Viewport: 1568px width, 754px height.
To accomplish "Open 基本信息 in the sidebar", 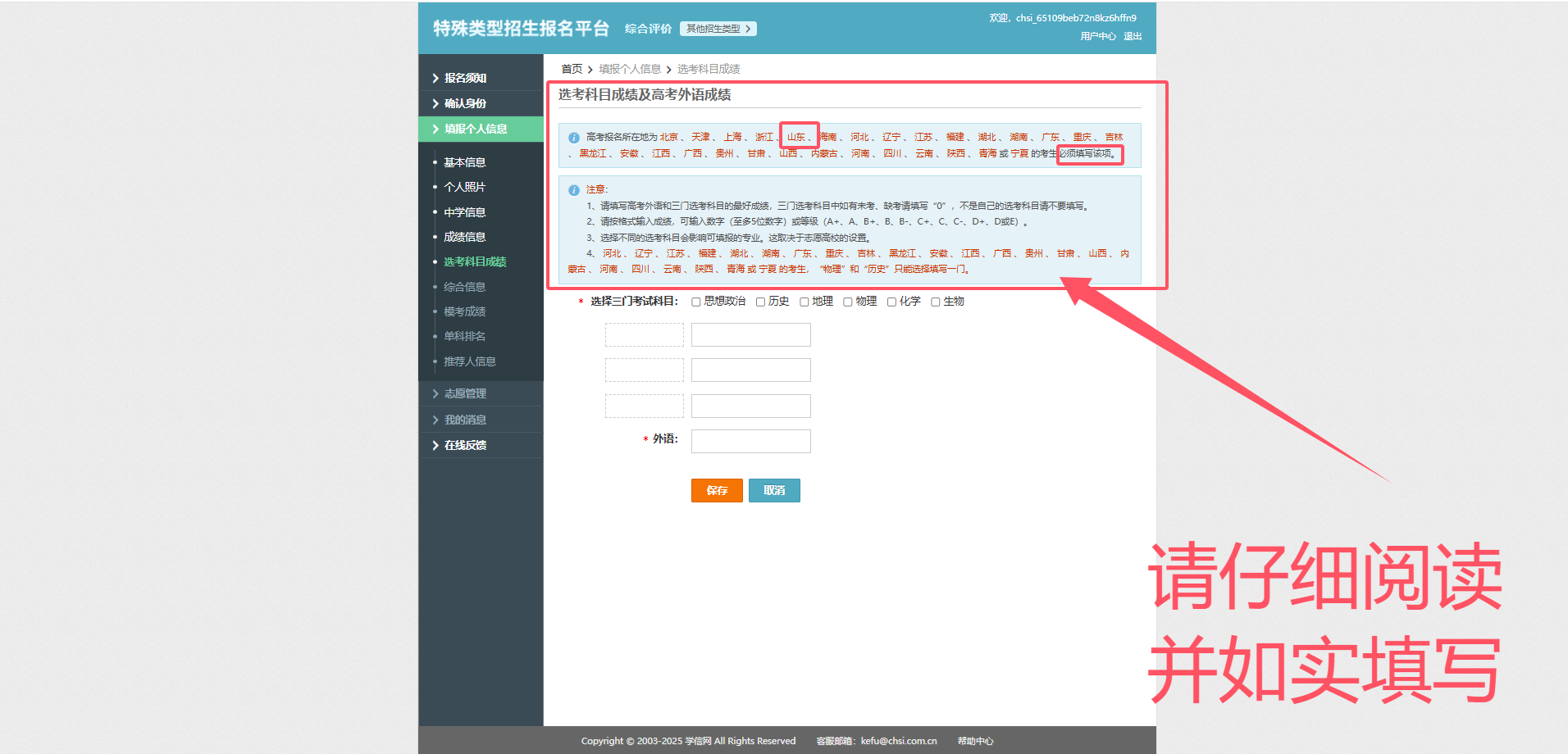I will pyautogui.click(x=464, y=163).
